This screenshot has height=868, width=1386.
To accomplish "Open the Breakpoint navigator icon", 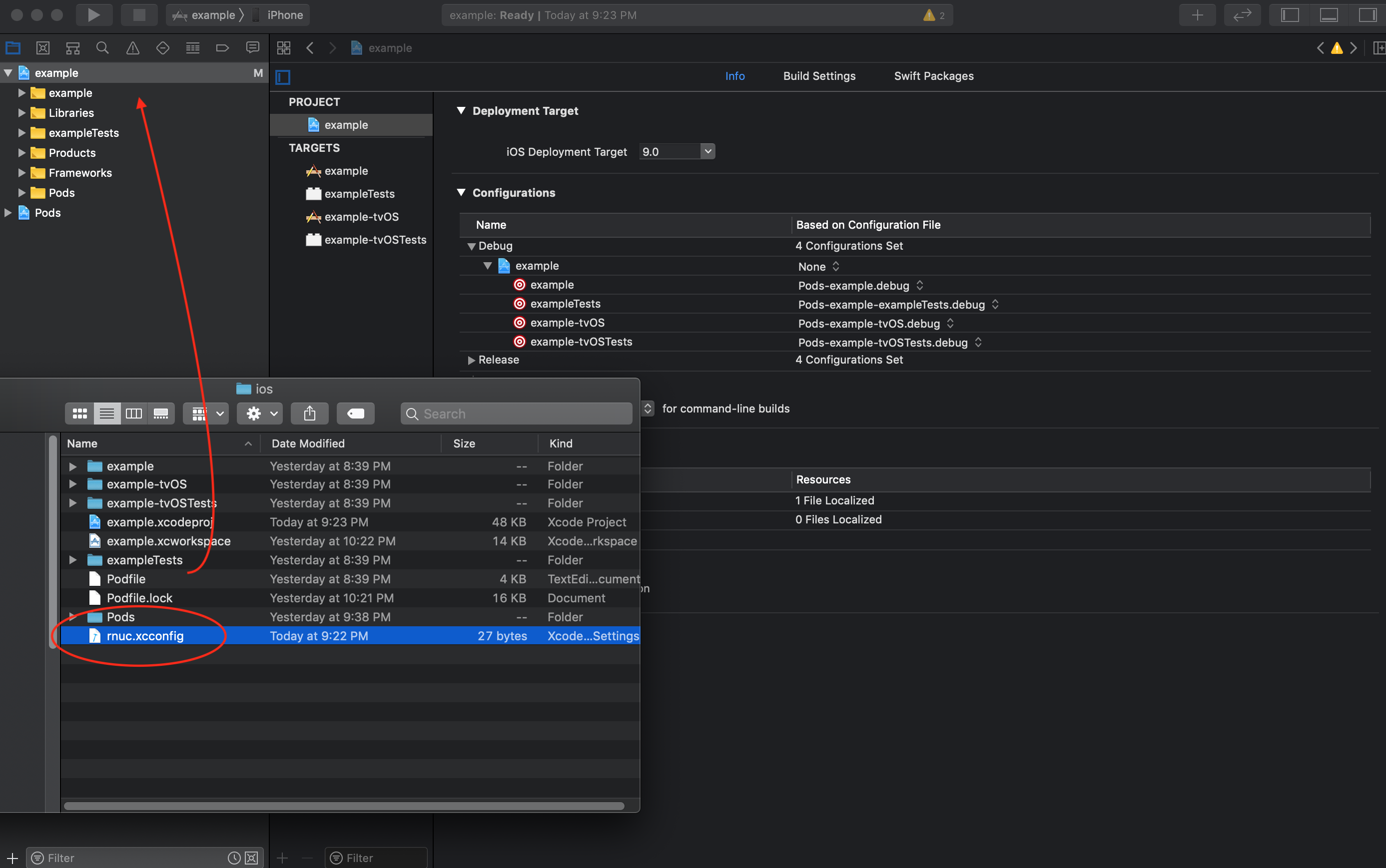I will point(223,47).
